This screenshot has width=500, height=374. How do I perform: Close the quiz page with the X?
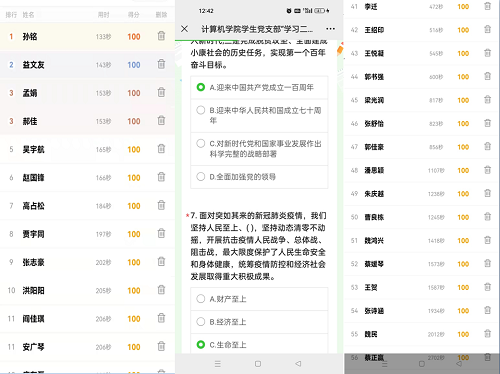184,29
